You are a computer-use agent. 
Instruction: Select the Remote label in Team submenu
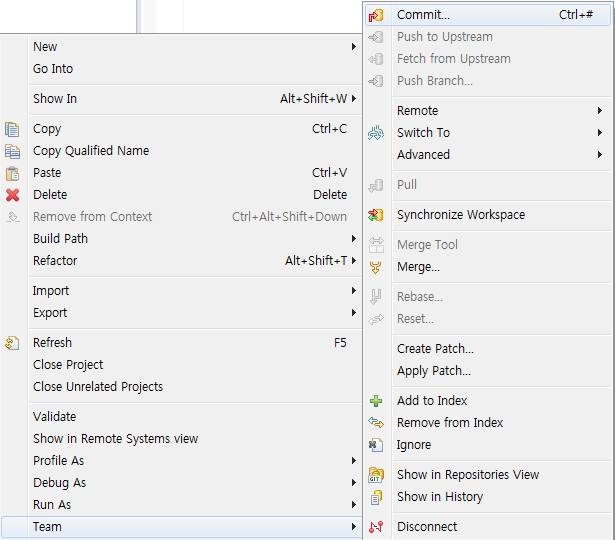[x=417, y=111]
